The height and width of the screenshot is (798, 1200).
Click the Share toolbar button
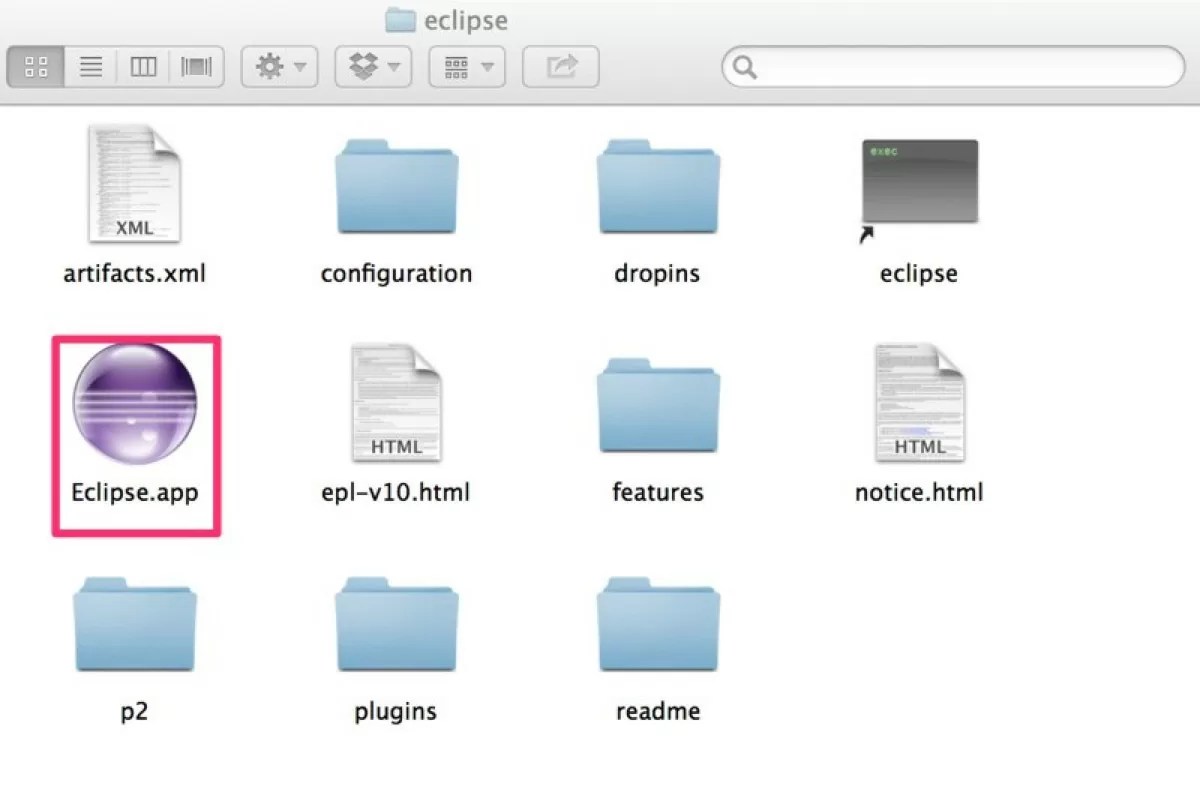561,67
